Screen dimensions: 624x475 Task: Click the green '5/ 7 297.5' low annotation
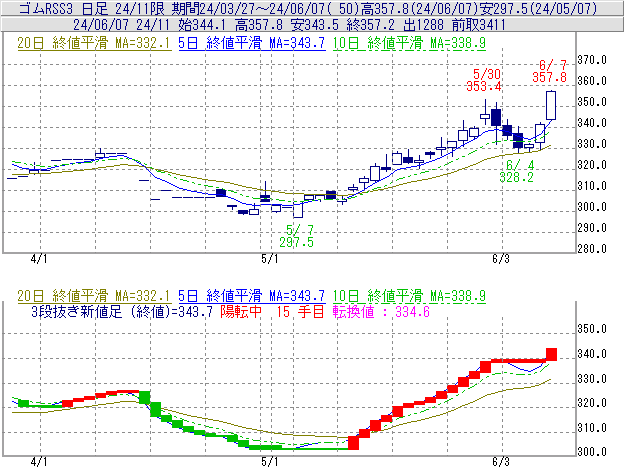tap(297, 236)
